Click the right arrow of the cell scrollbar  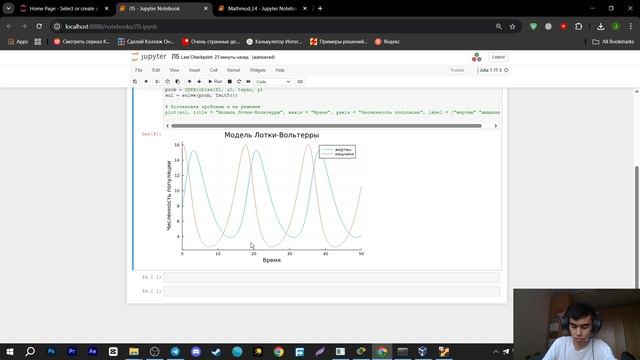(x=496, y=126)
